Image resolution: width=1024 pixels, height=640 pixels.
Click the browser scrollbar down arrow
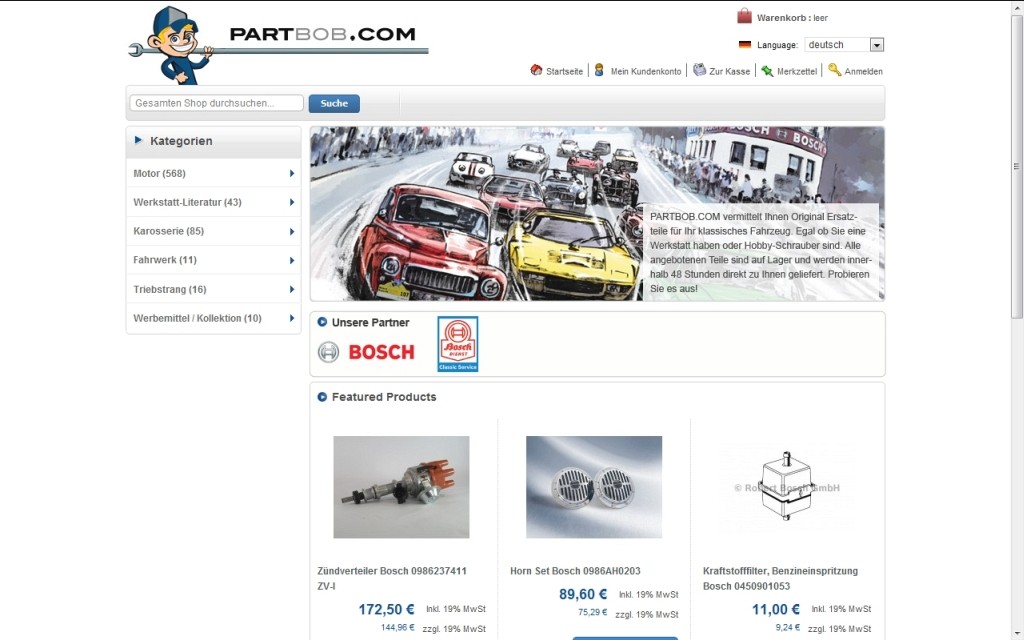pos(1016,632)
